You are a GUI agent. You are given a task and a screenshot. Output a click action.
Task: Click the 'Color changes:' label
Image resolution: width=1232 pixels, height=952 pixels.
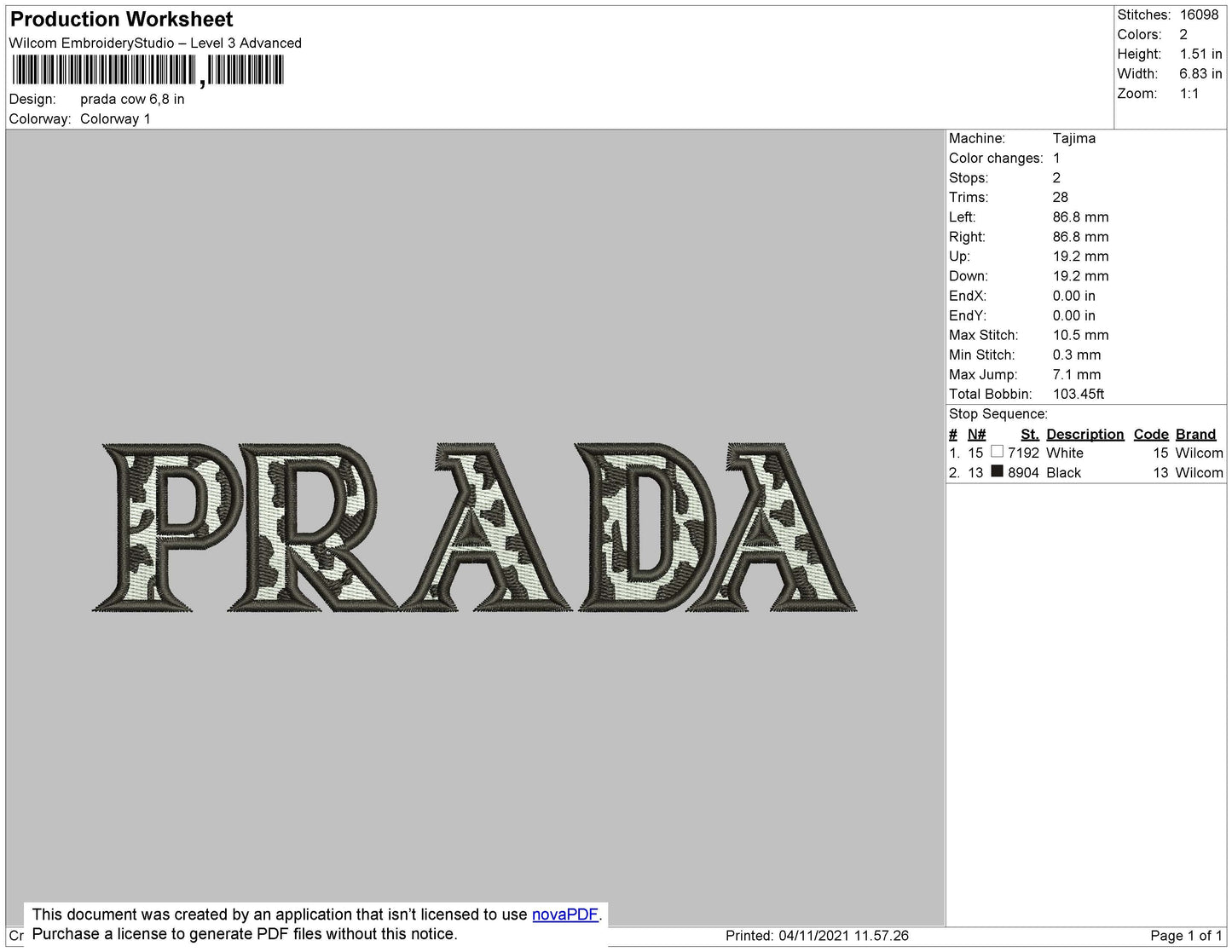click(x=996, y=158)
